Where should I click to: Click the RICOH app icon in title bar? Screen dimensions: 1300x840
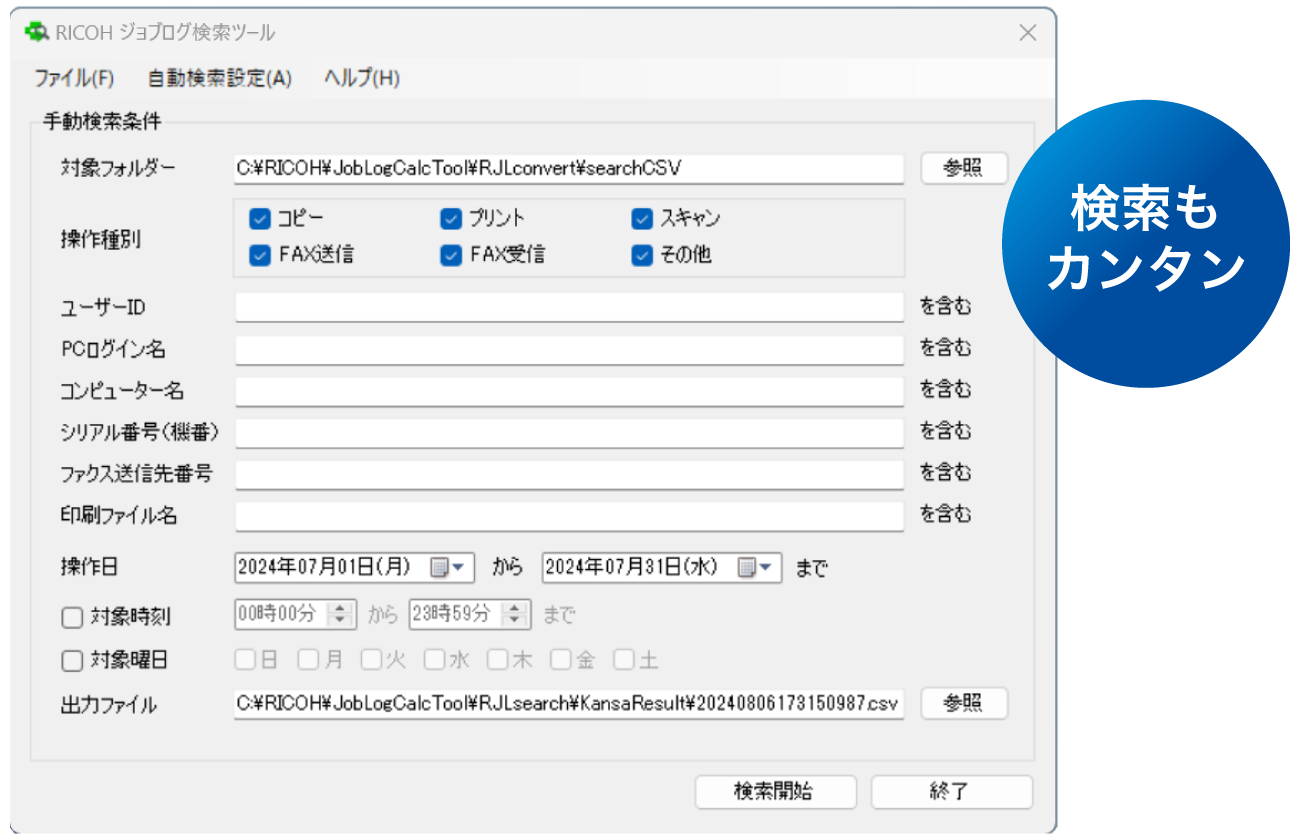tap(40, 33)
